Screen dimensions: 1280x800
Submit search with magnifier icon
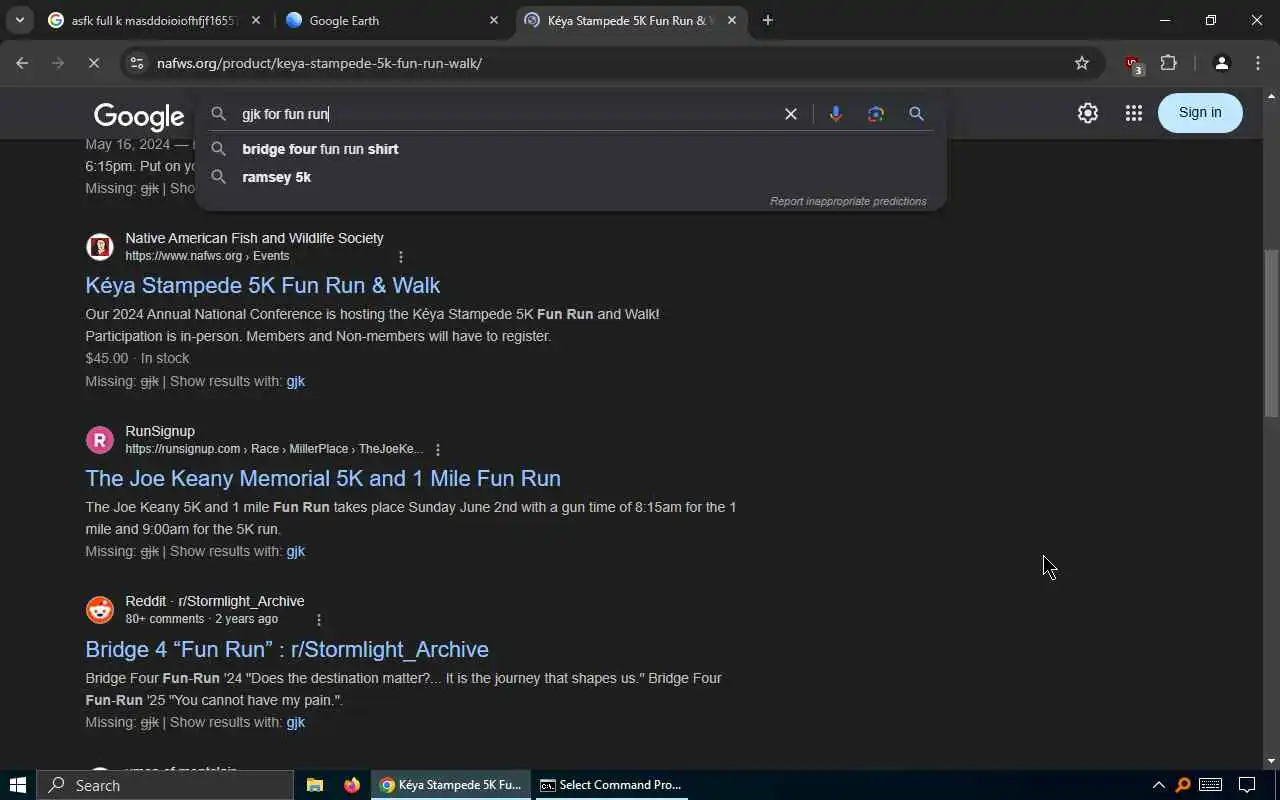click(x=916, y=114)
